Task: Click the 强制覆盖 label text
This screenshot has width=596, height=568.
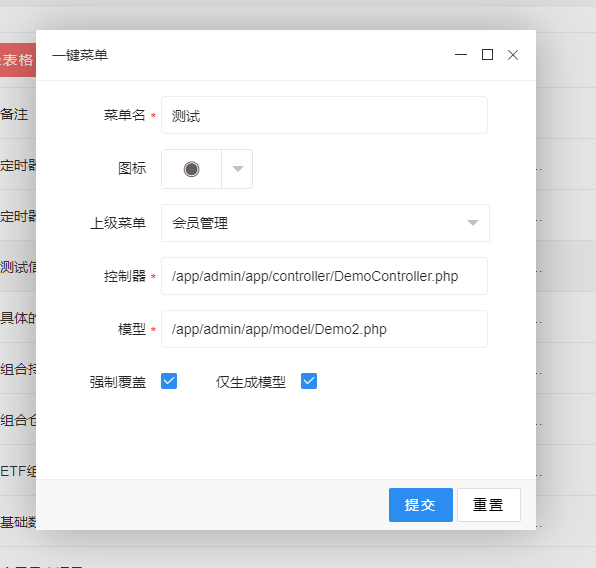Action: tap(118, 382)
